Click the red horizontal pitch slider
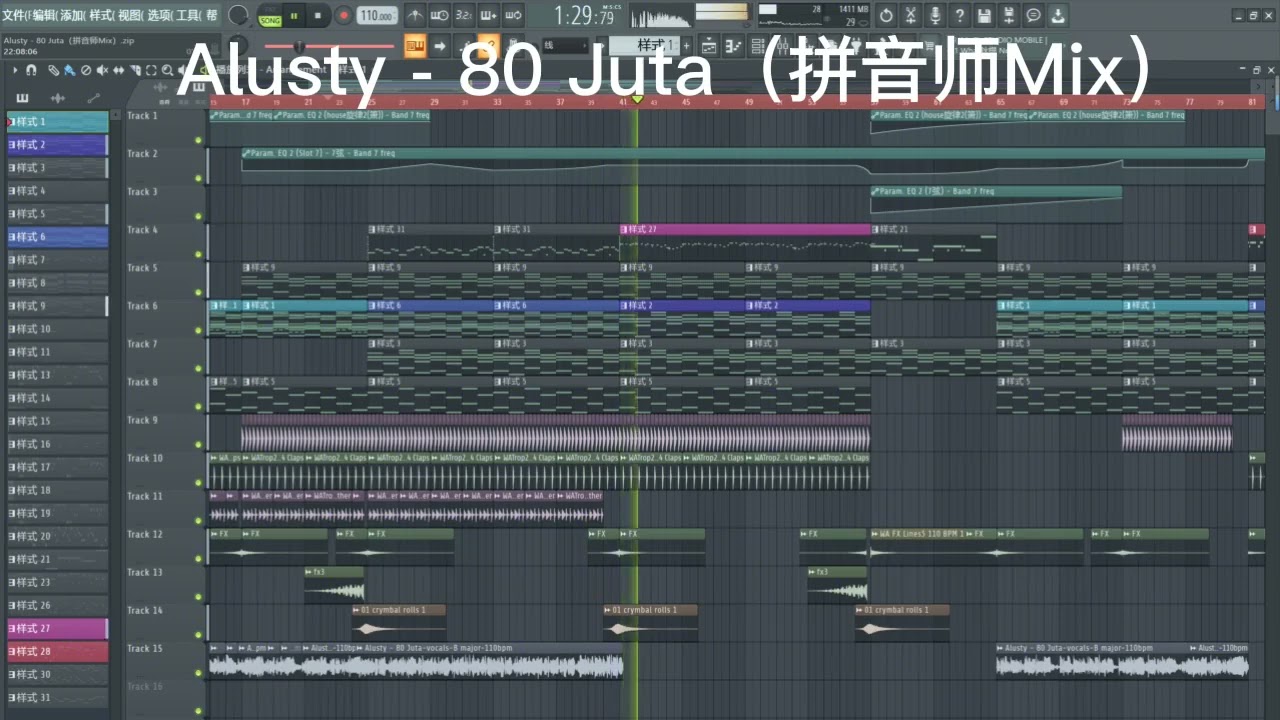 [x=329, y=46]
